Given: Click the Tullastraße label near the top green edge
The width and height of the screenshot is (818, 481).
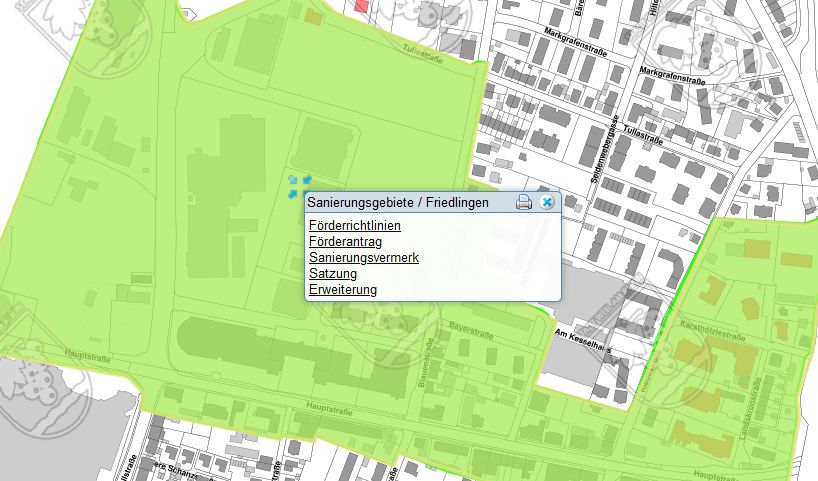Looking at the screenshot, I should pyautogui.click(x=420, y=48).
